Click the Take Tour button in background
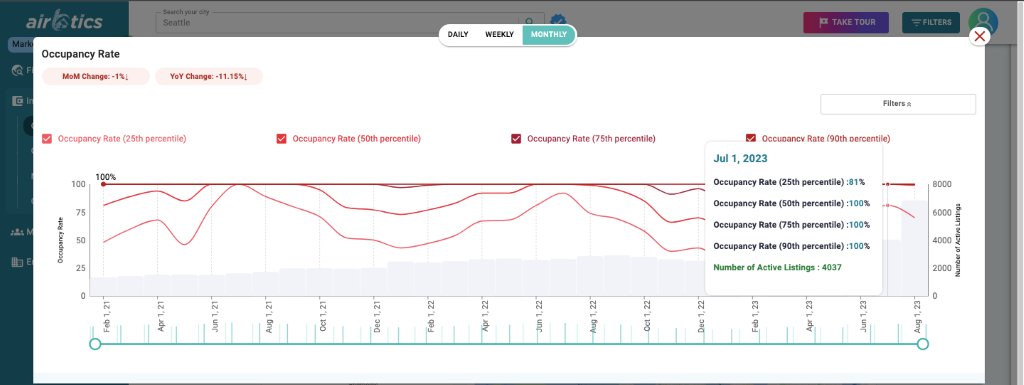This screenshot has height=385, width=1024. point(846,22)
